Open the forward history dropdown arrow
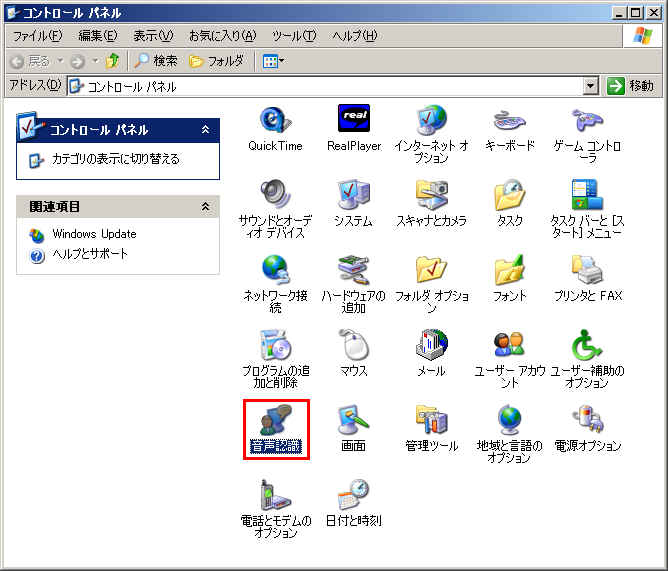Viewport: 668px width, 571px height. tap(95, 61)
